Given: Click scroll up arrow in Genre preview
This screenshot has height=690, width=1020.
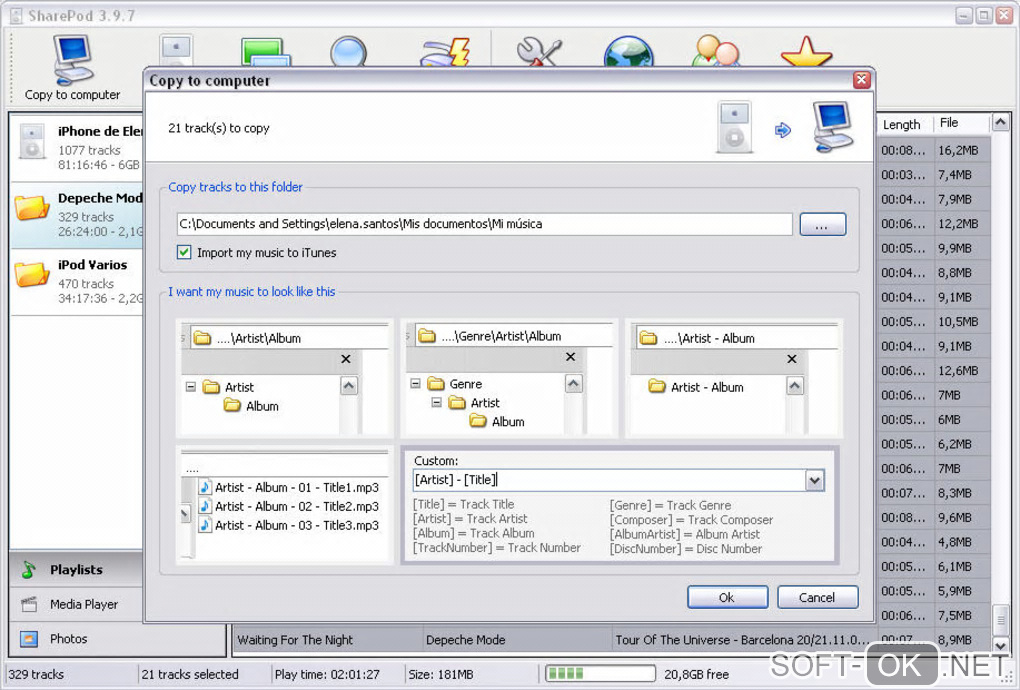Looking at the screenshot, I should pos(573,384).
